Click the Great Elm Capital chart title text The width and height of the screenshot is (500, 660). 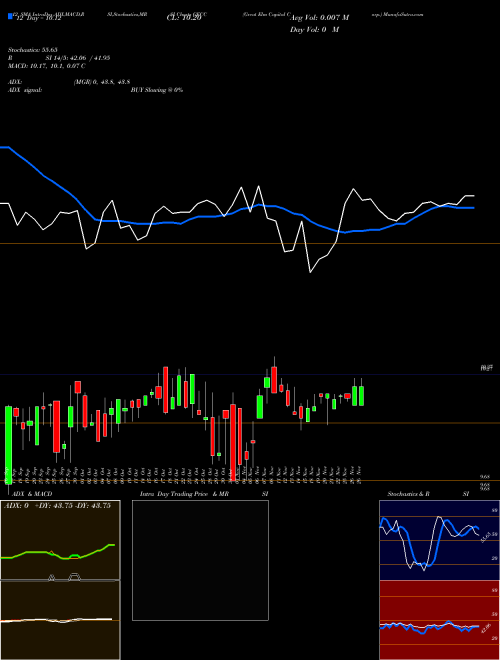coord(267,14)
